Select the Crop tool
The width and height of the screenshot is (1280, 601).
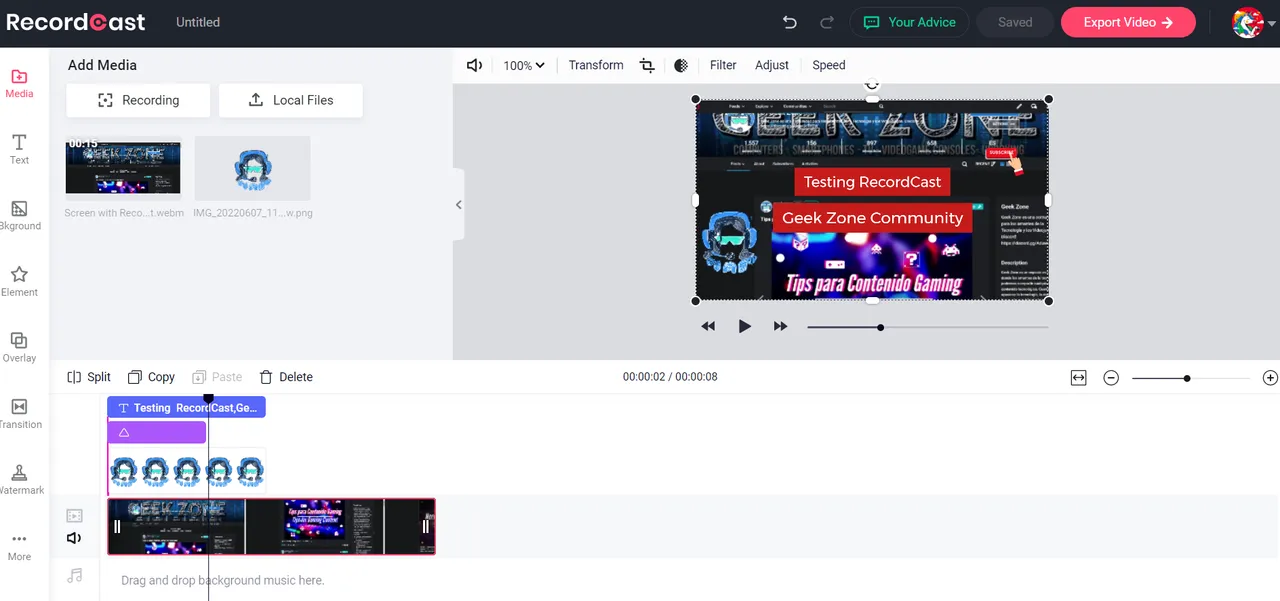click(x=647, y=65)
